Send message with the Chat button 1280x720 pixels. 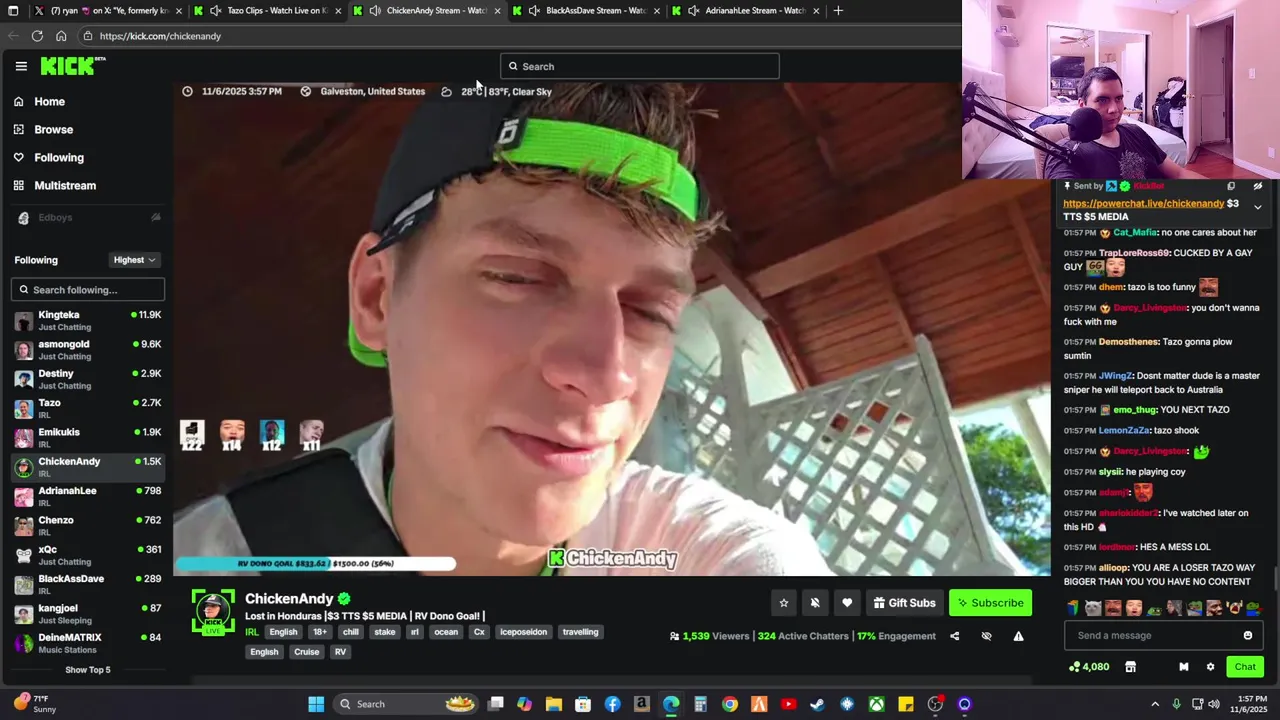[1245, 667]
